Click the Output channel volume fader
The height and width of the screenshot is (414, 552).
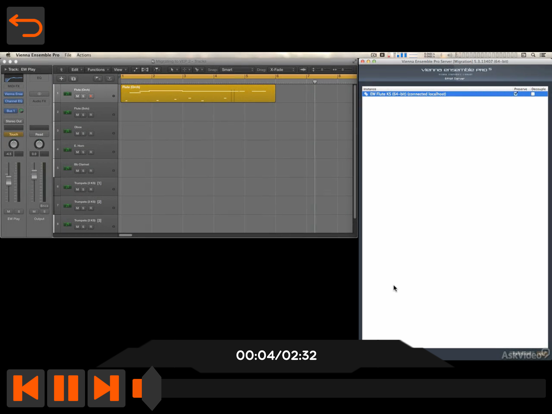click(34, 174)
